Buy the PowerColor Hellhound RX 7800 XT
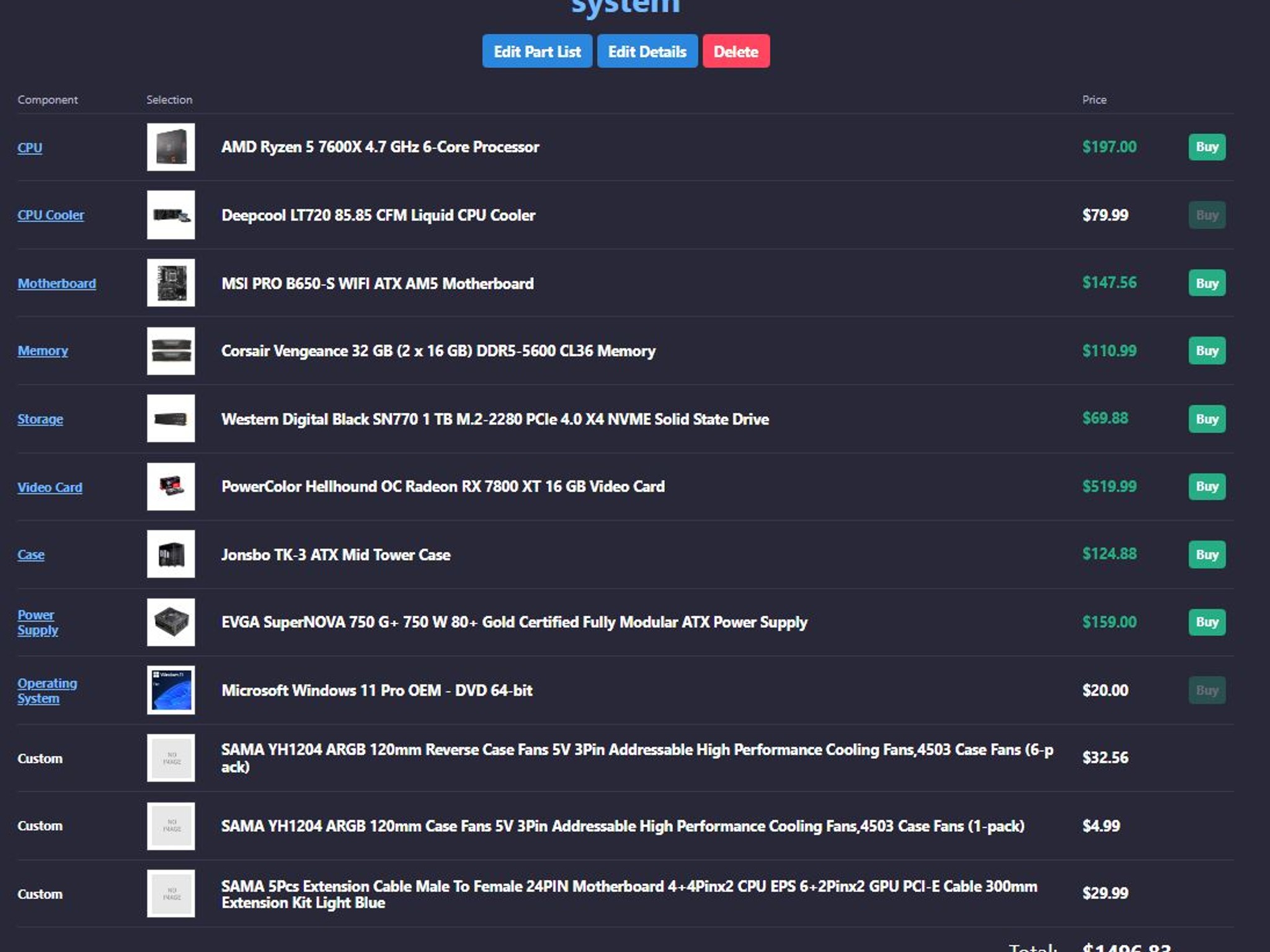This screenshot has height=952, width=1270. [1207, 487]
